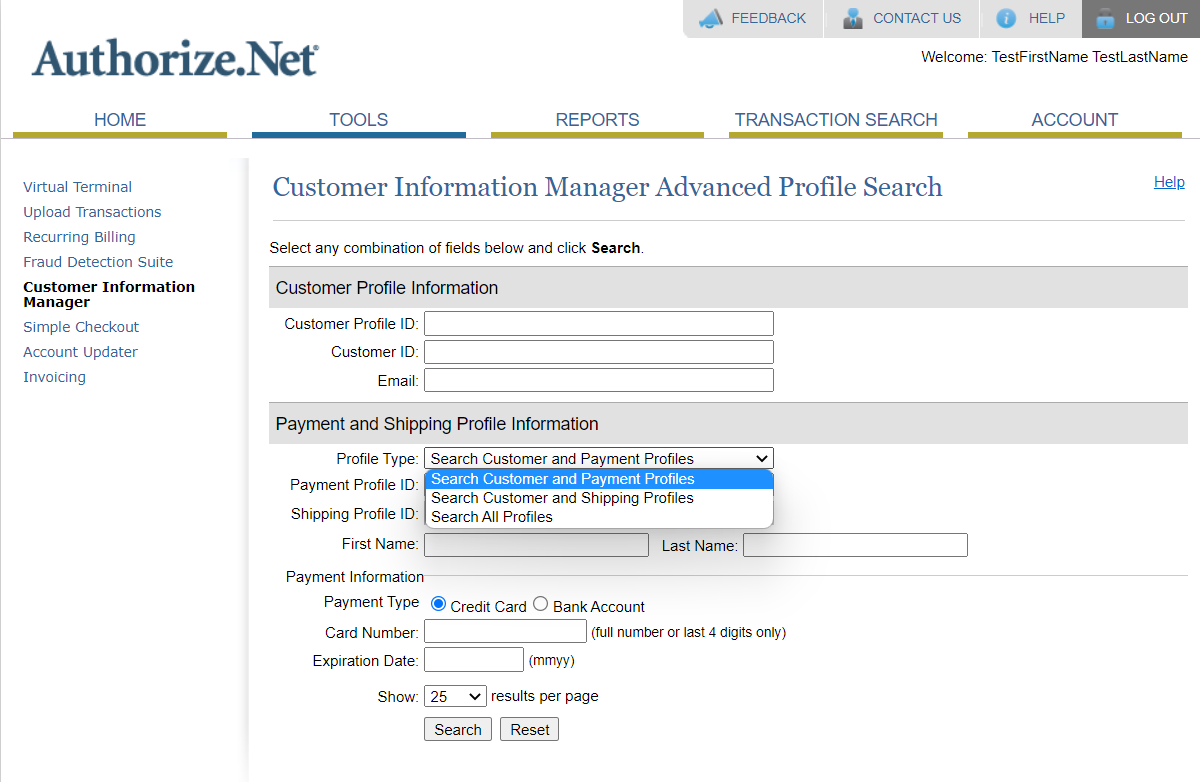The height and width of the screenshot is (782, 1200).
Task: Open Fraud Detection Suite in sidebar
Action: click(98, 262)
